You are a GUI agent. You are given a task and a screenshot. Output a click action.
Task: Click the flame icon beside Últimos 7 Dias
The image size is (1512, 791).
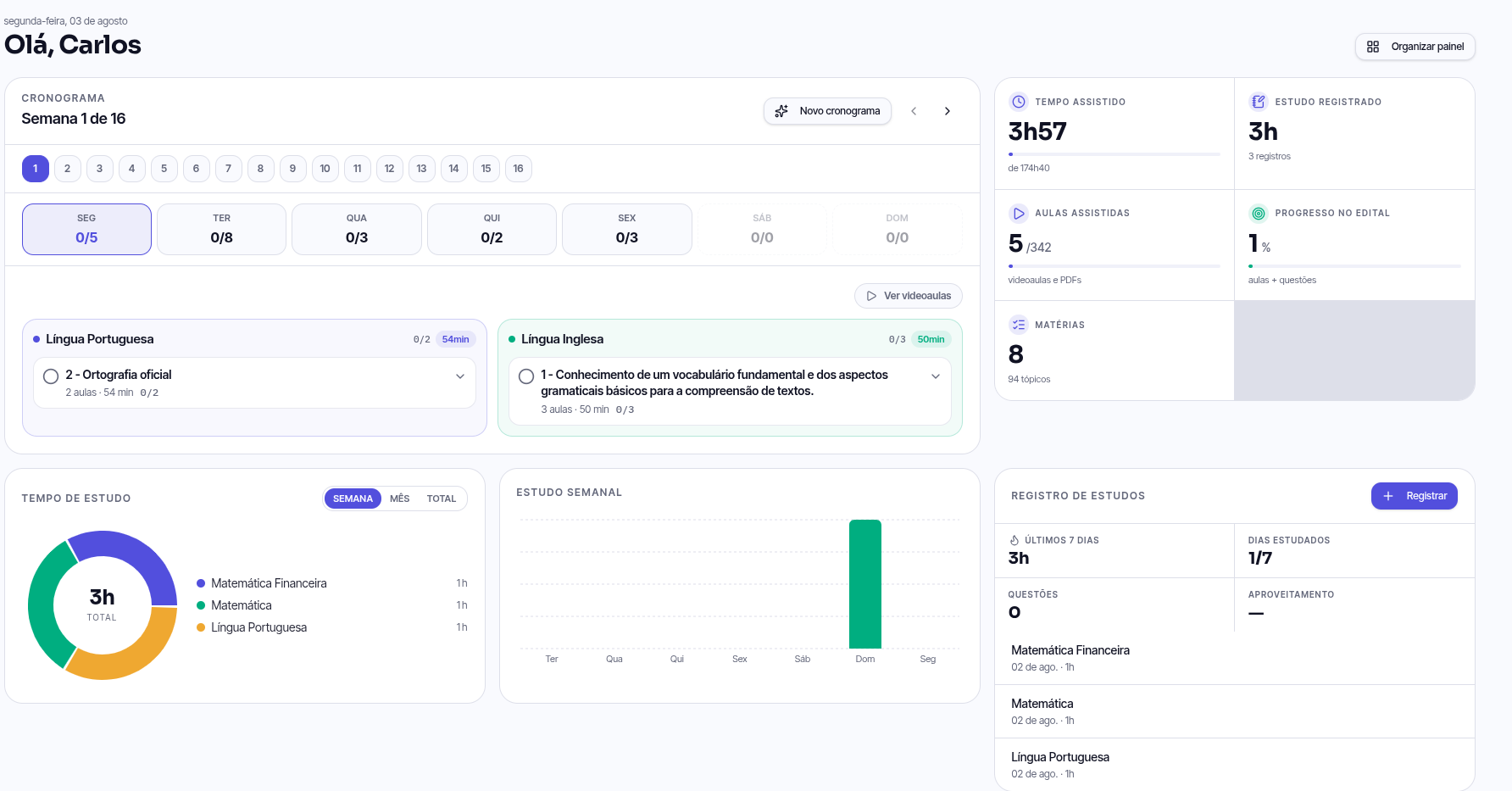pos(1014,540)
